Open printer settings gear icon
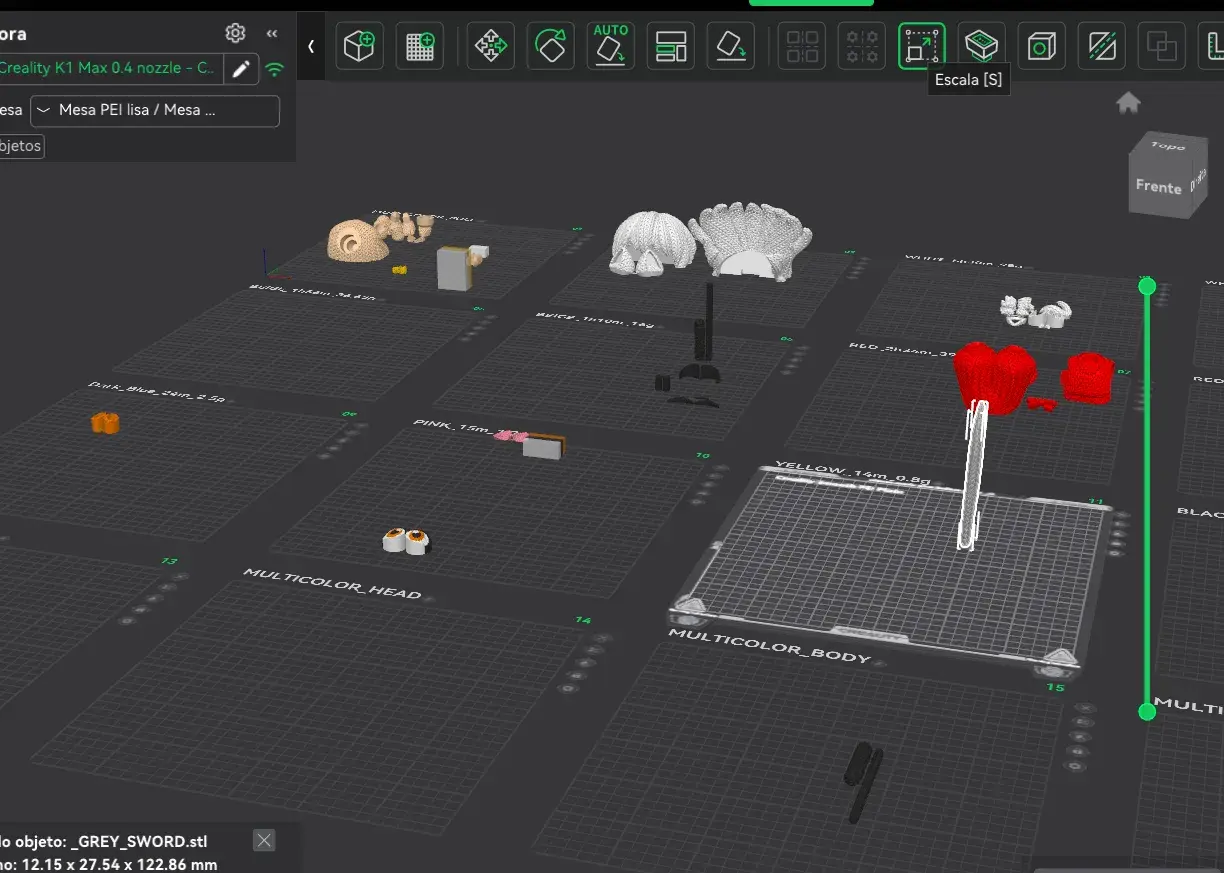 (x=236, y=33)
